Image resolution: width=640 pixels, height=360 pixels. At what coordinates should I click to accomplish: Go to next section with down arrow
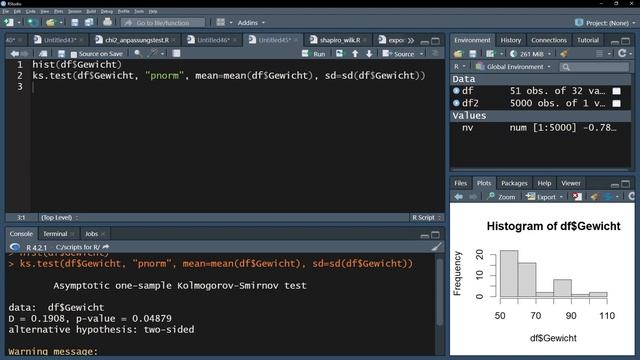coord(369,53)
